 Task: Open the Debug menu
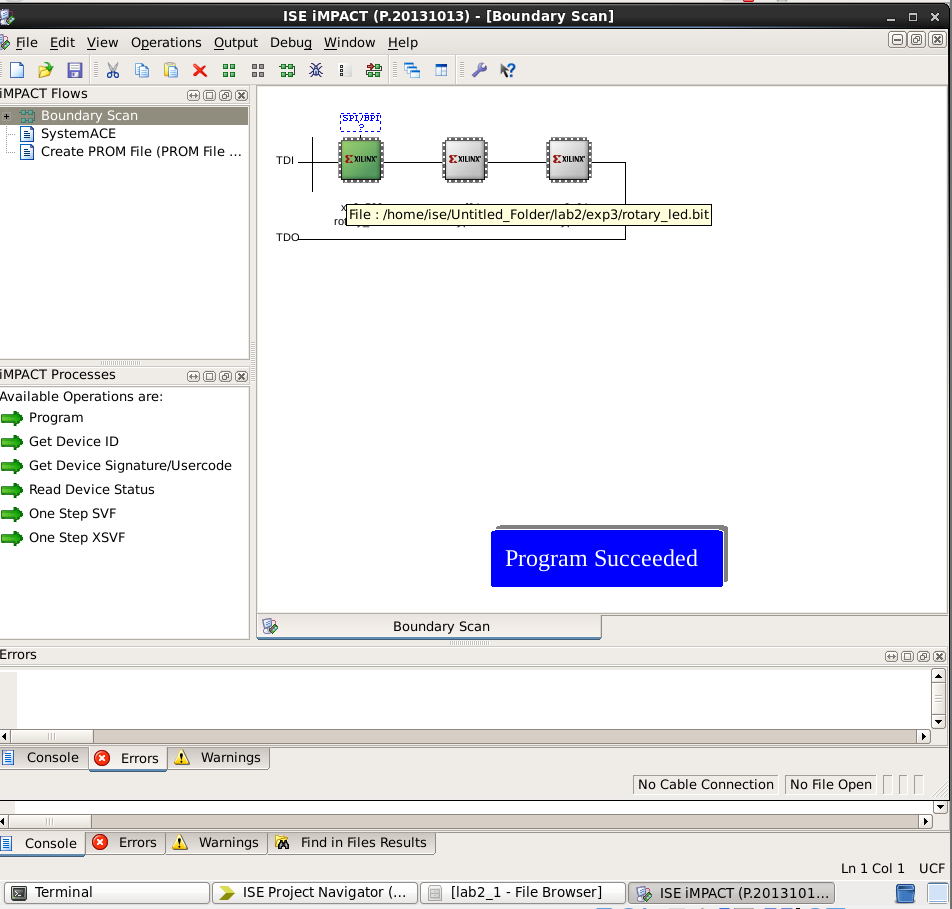pyautogui.click(x=291, y=43)
